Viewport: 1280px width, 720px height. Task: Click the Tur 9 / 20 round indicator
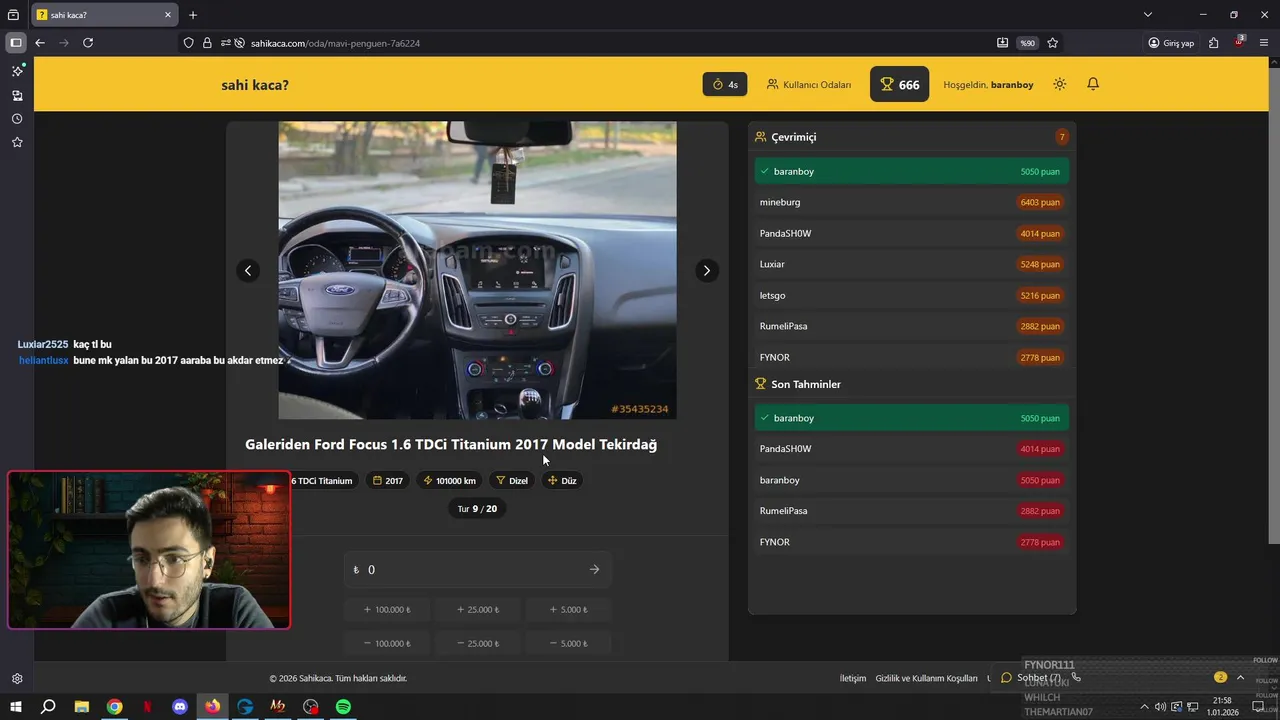(477, 509)
